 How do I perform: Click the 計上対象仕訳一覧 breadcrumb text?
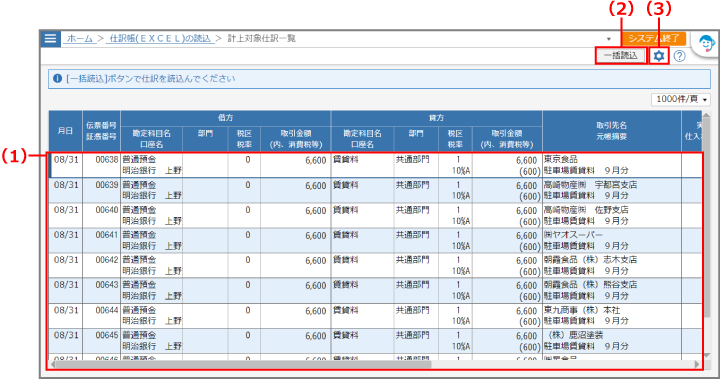click(262, 39)
